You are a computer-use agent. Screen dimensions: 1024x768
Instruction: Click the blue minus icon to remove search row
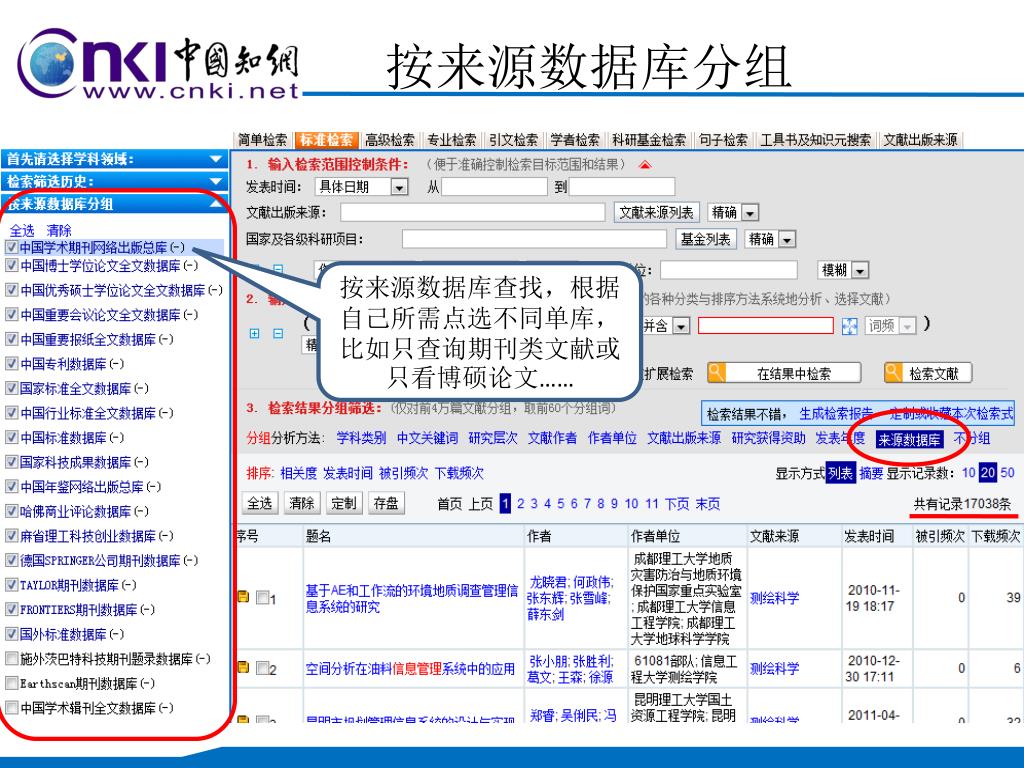pos(278,333)
